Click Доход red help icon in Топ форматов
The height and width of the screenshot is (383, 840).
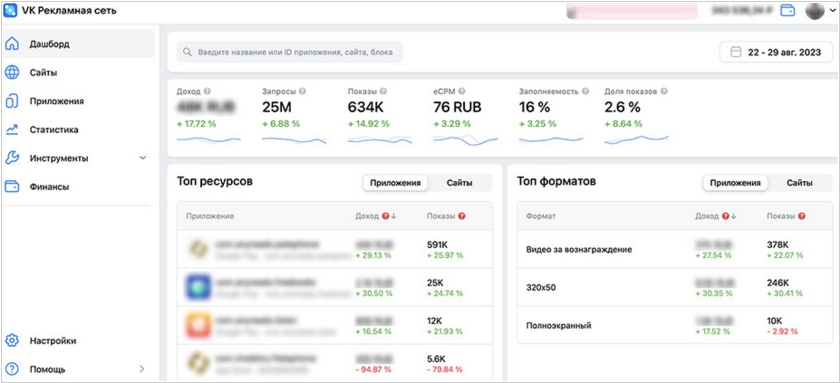point(725,216)
